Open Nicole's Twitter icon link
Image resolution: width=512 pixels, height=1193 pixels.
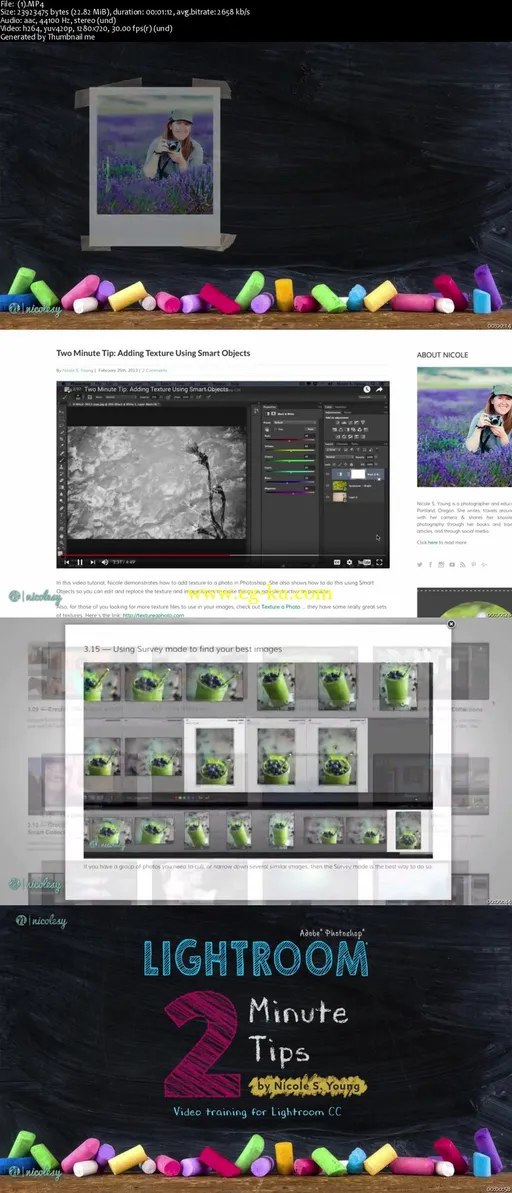click(420, 565)
